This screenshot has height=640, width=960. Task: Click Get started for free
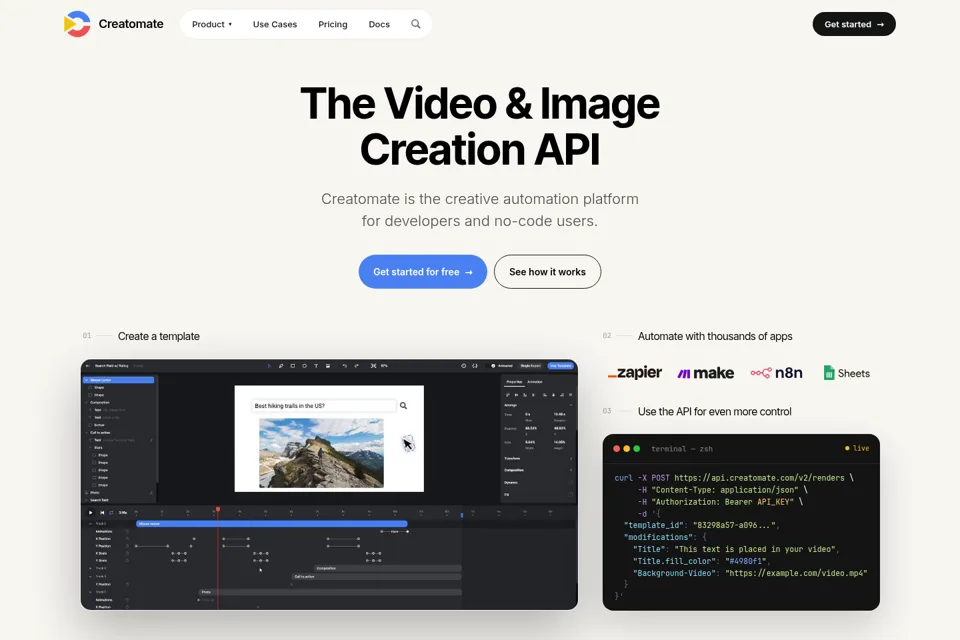(422, 271)
